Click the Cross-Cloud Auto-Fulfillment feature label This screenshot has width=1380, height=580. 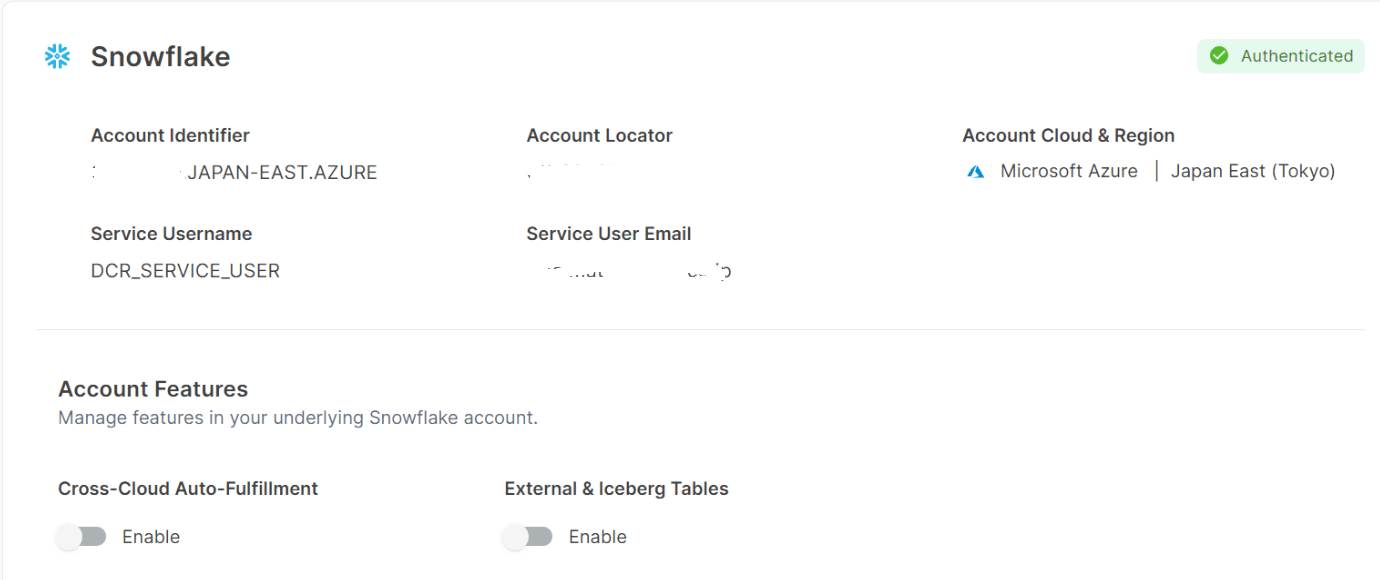(188, 489)
